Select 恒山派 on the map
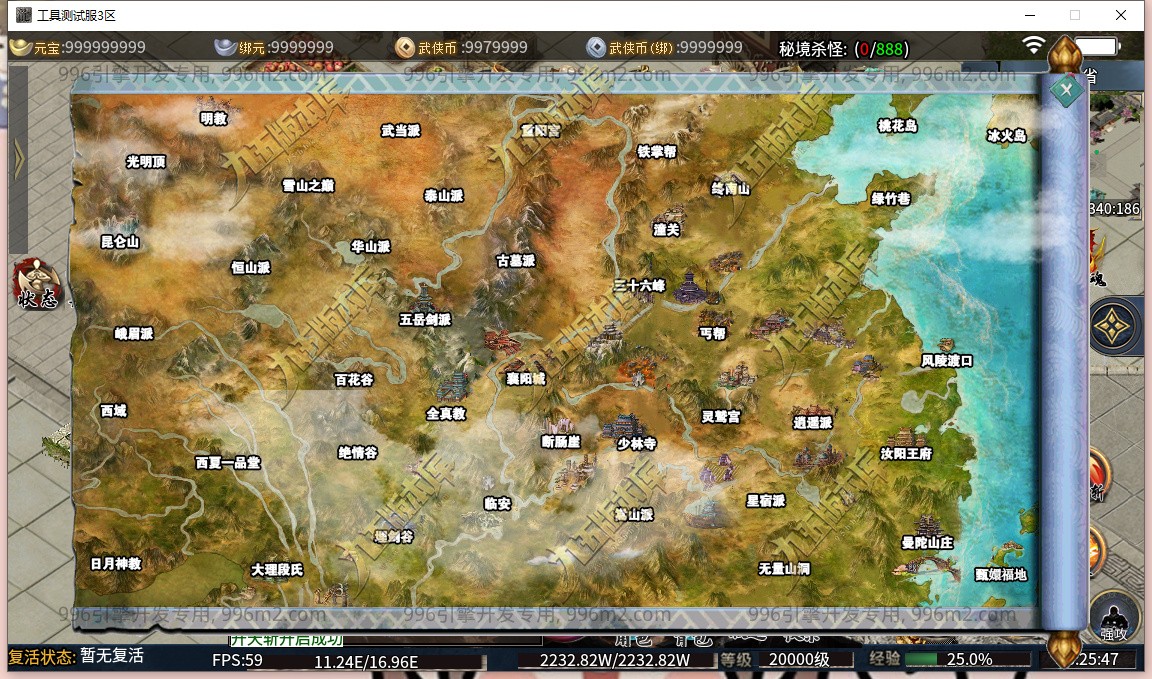Viewport: 1152px width, 679px height. [251, 267]
